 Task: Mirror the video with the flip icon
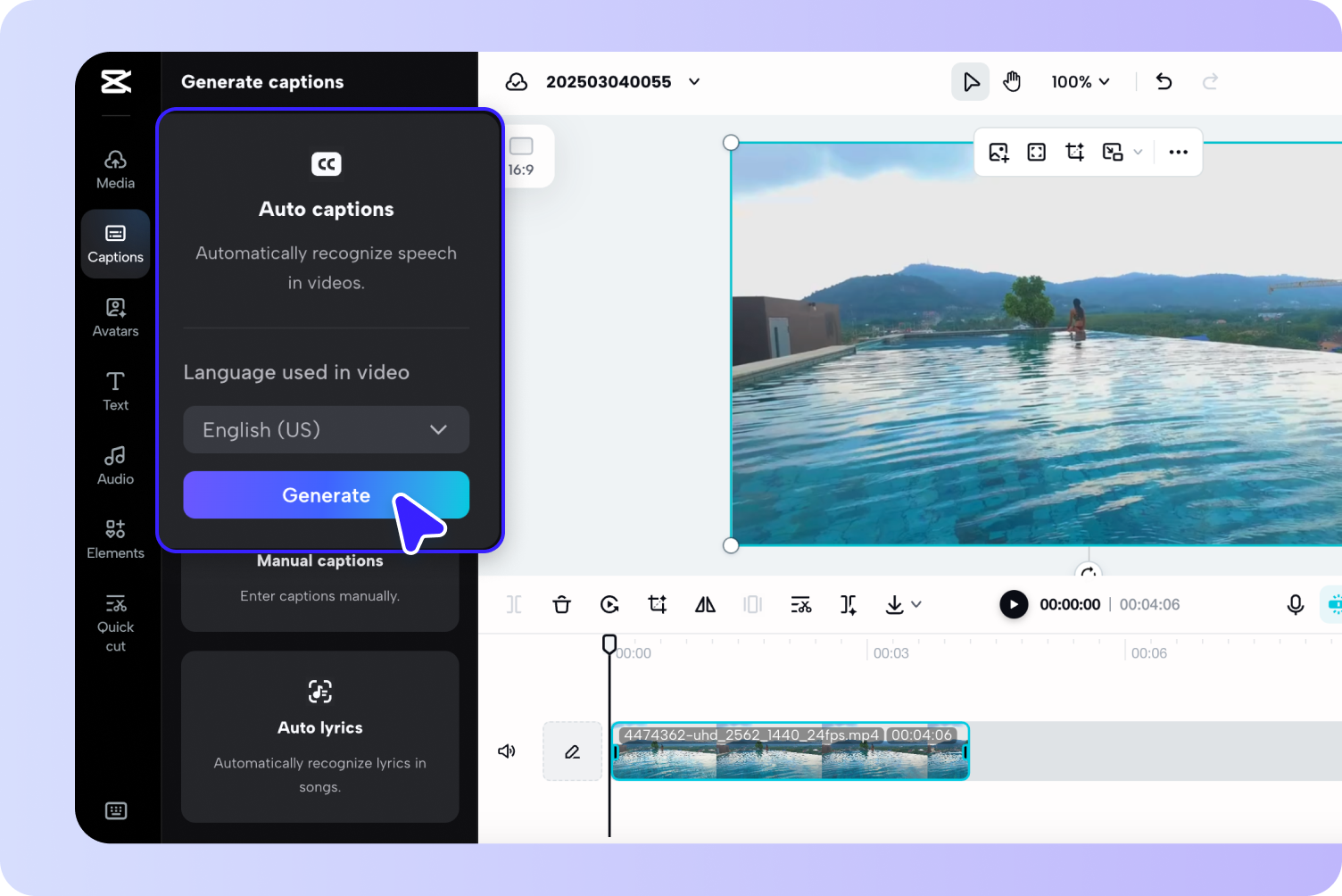point(705,604)
